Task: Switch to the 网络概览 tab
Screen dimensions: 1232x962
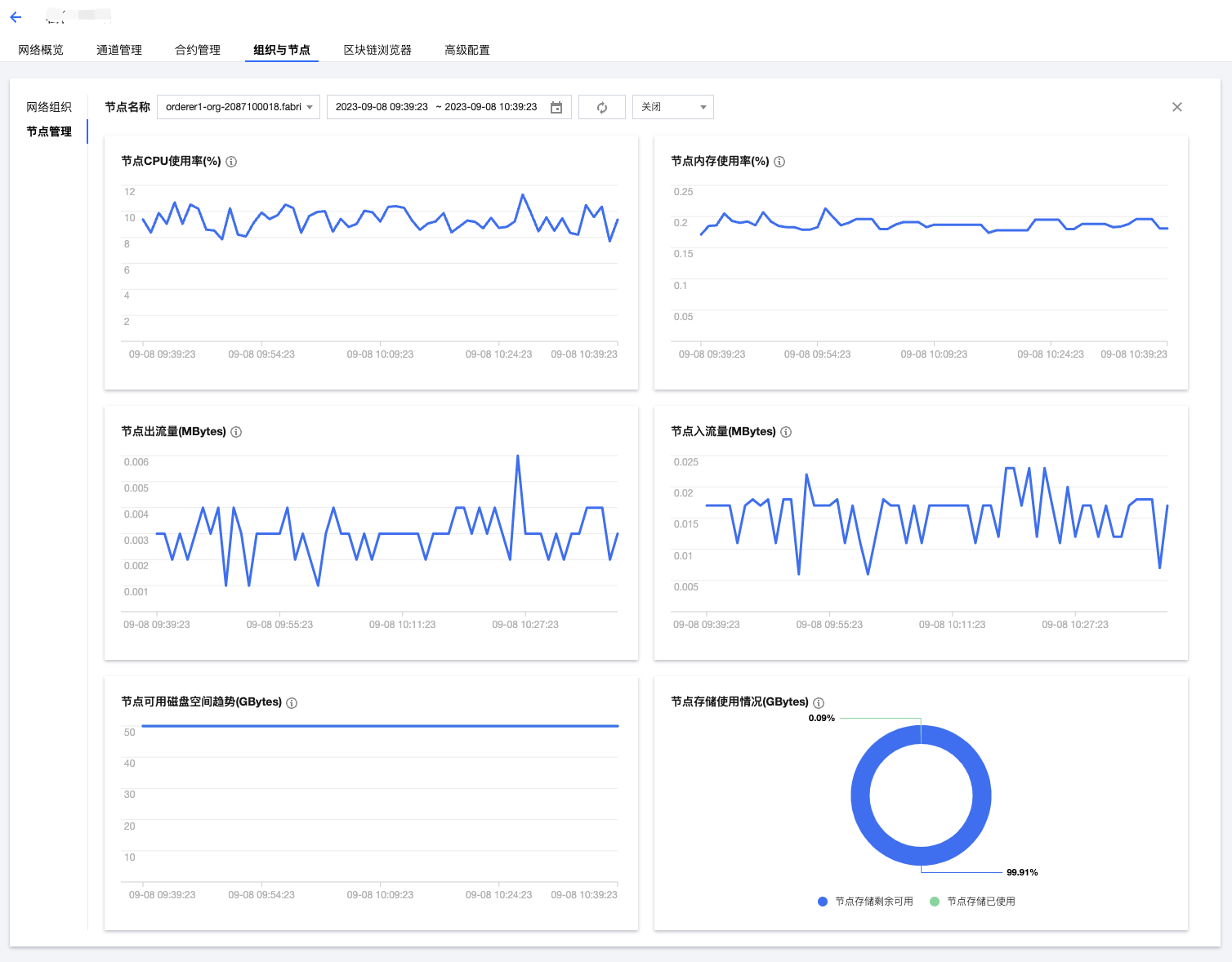Action: coord(41,50)
